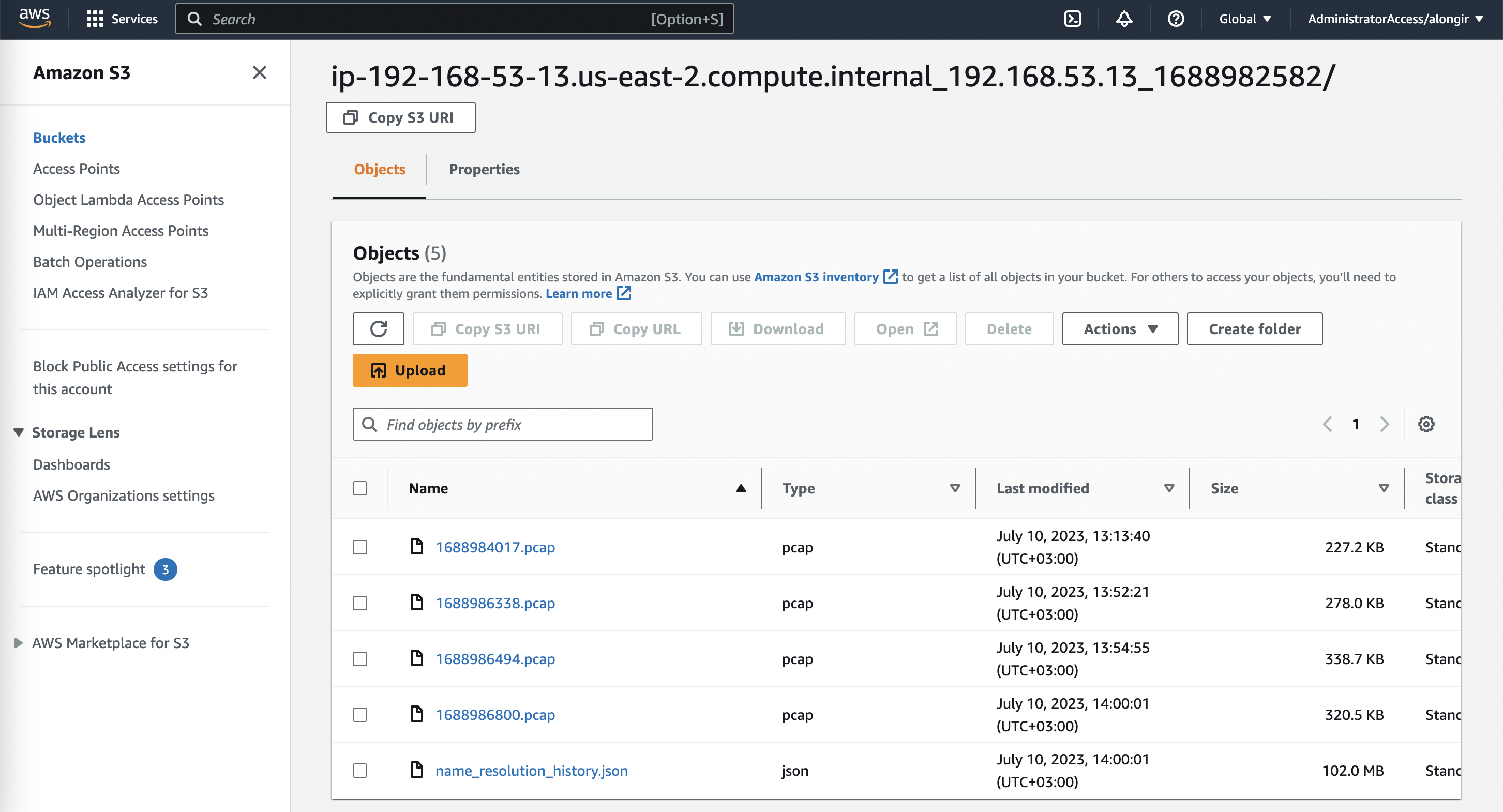This screenshot has width=1503, height=812.
Task: Switch to the Properties tab
Action: pyautogui.click(x=484, y=169)
